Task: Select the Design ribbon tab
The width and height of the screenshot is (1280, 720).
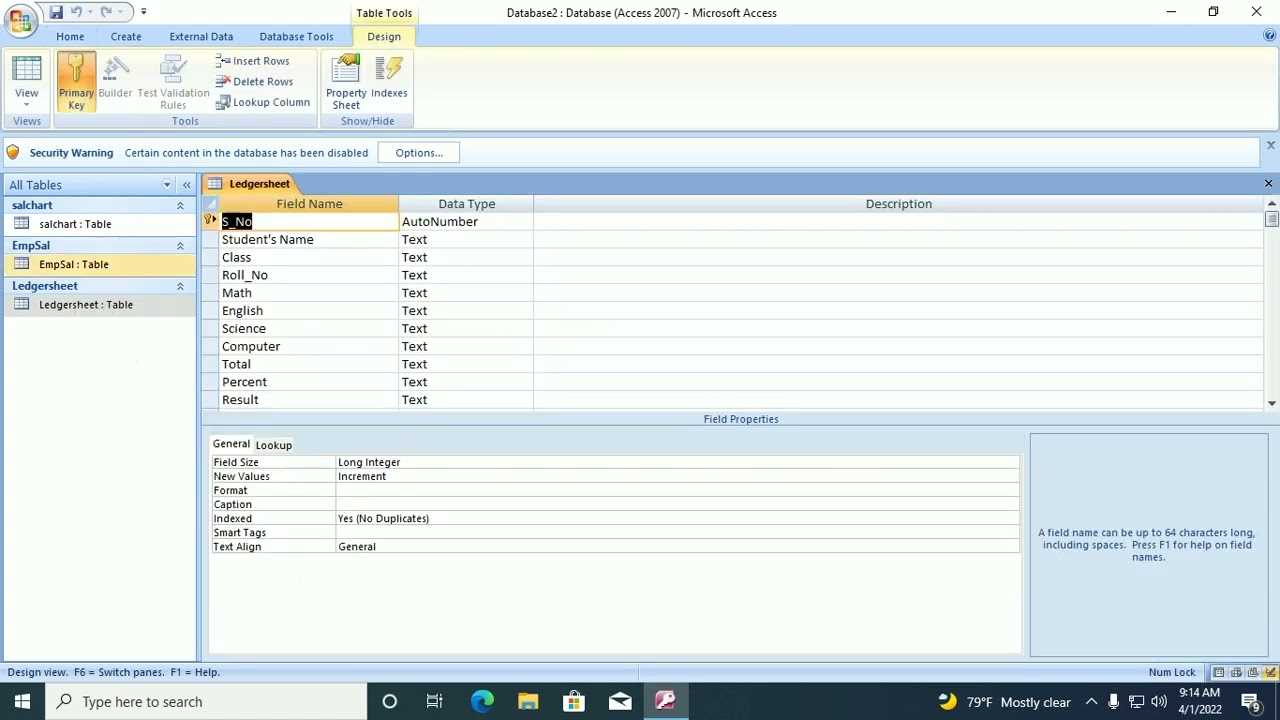Action: [384, 36]
